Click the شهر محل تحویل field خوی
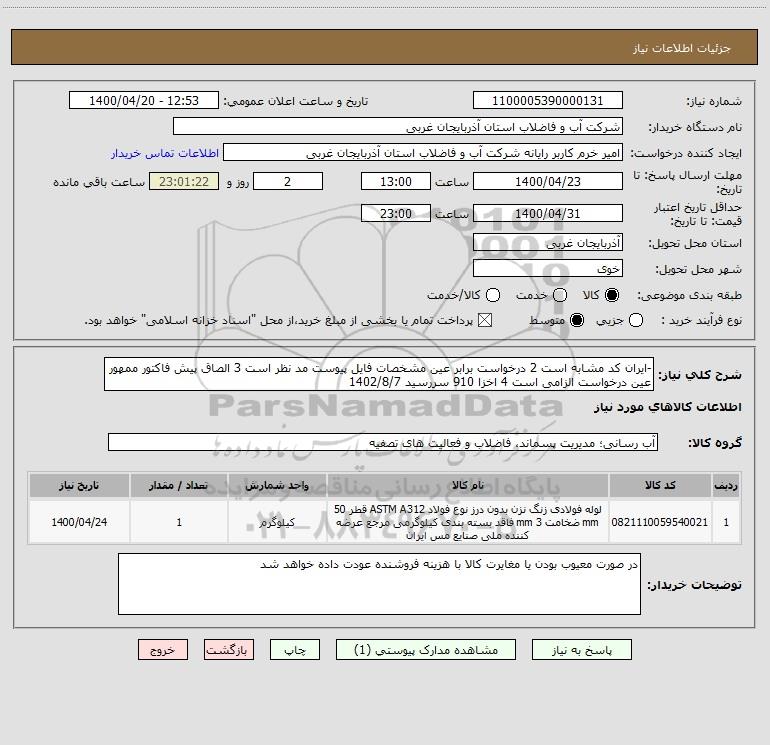This screenshot has width=770, height=745. (x=548, y=269)
